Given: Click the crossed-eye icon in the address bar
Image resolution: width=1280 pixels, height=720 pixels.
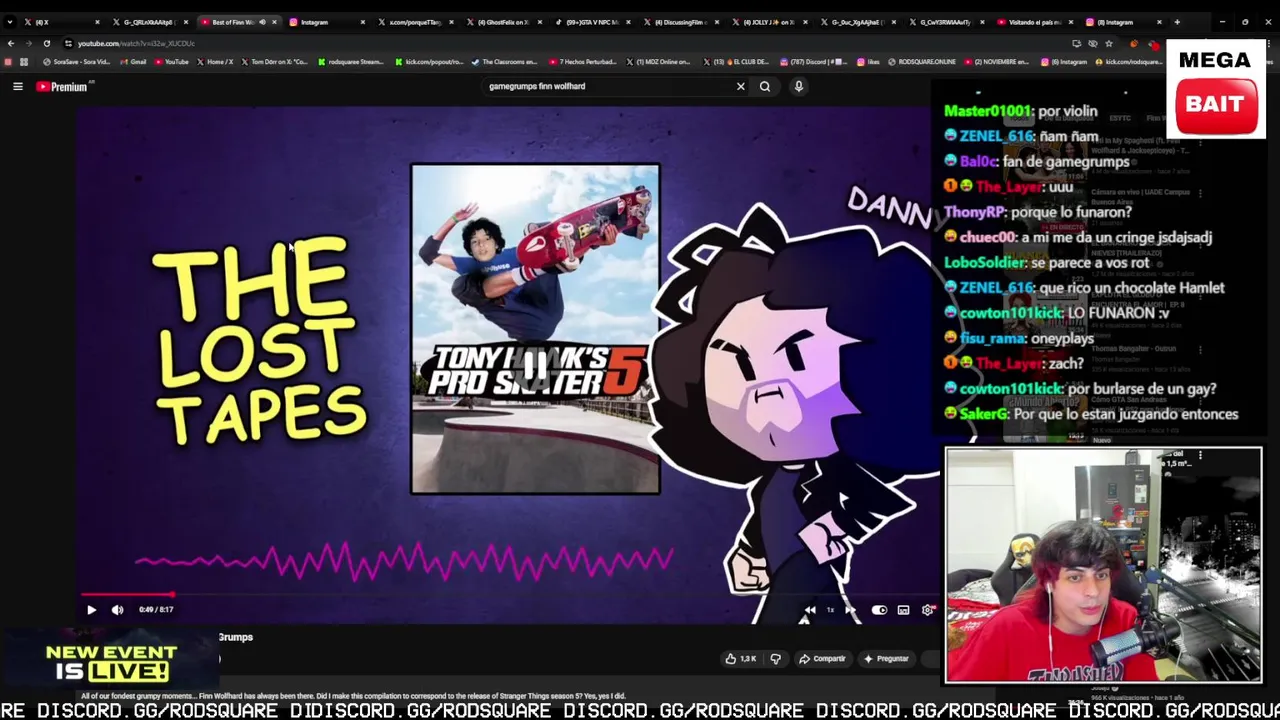Looking at the screenshot, I should 1092,43.
